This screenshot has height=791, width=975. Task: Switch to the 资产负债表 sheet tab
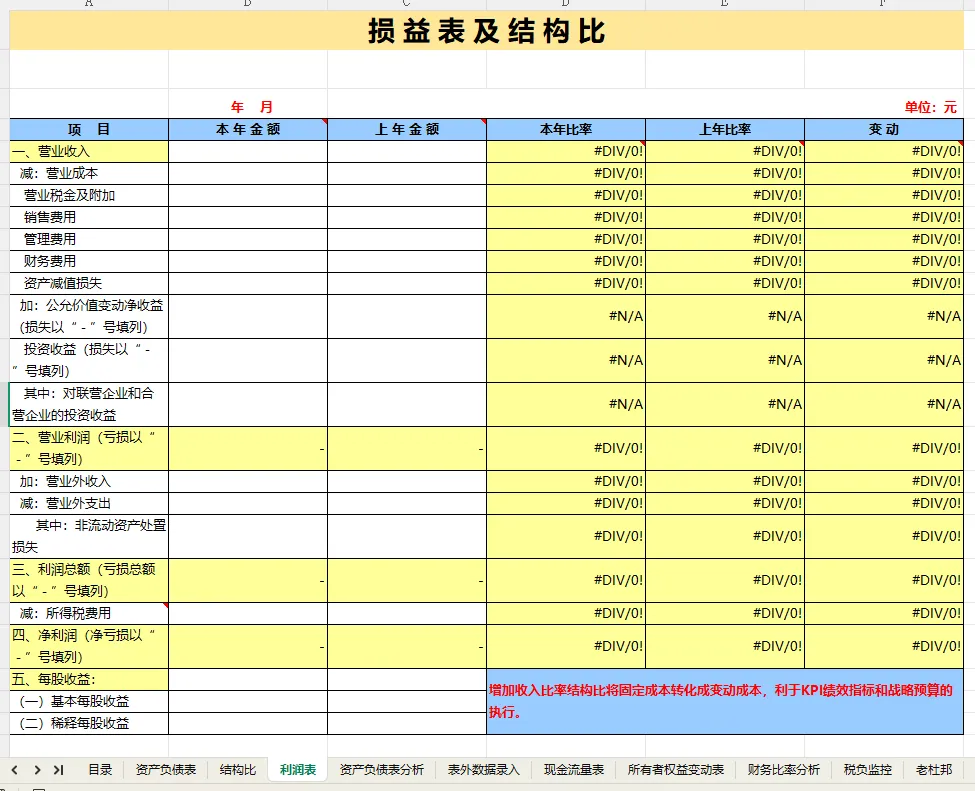[x=165, y=770]
